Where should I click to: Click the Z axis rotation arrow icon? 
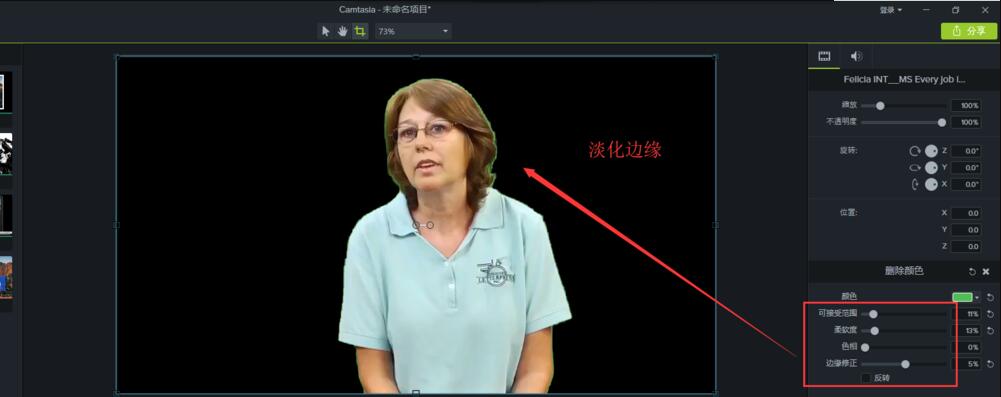point(915,151)
